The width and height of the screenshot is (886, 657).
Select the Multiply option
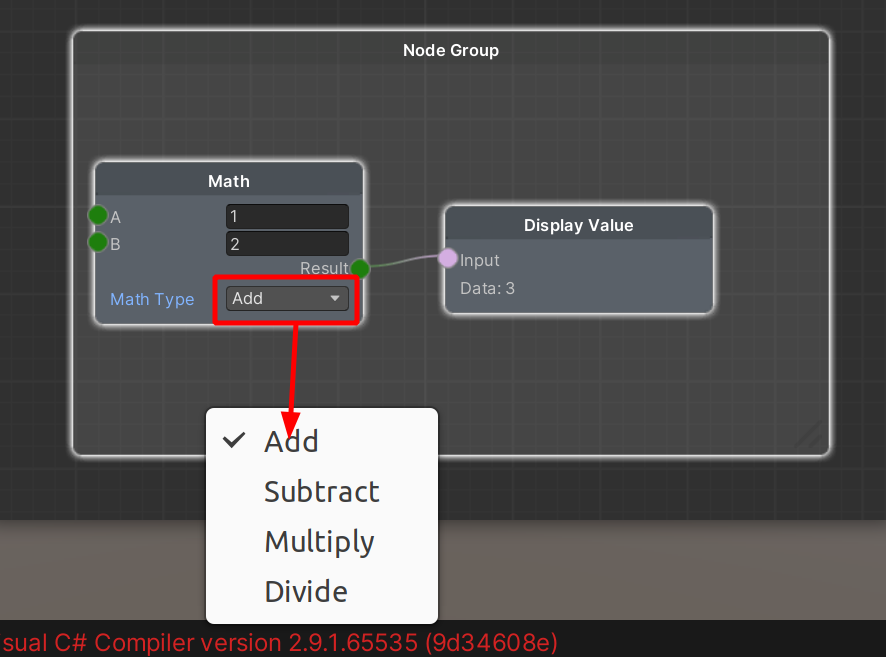point(319,541)
